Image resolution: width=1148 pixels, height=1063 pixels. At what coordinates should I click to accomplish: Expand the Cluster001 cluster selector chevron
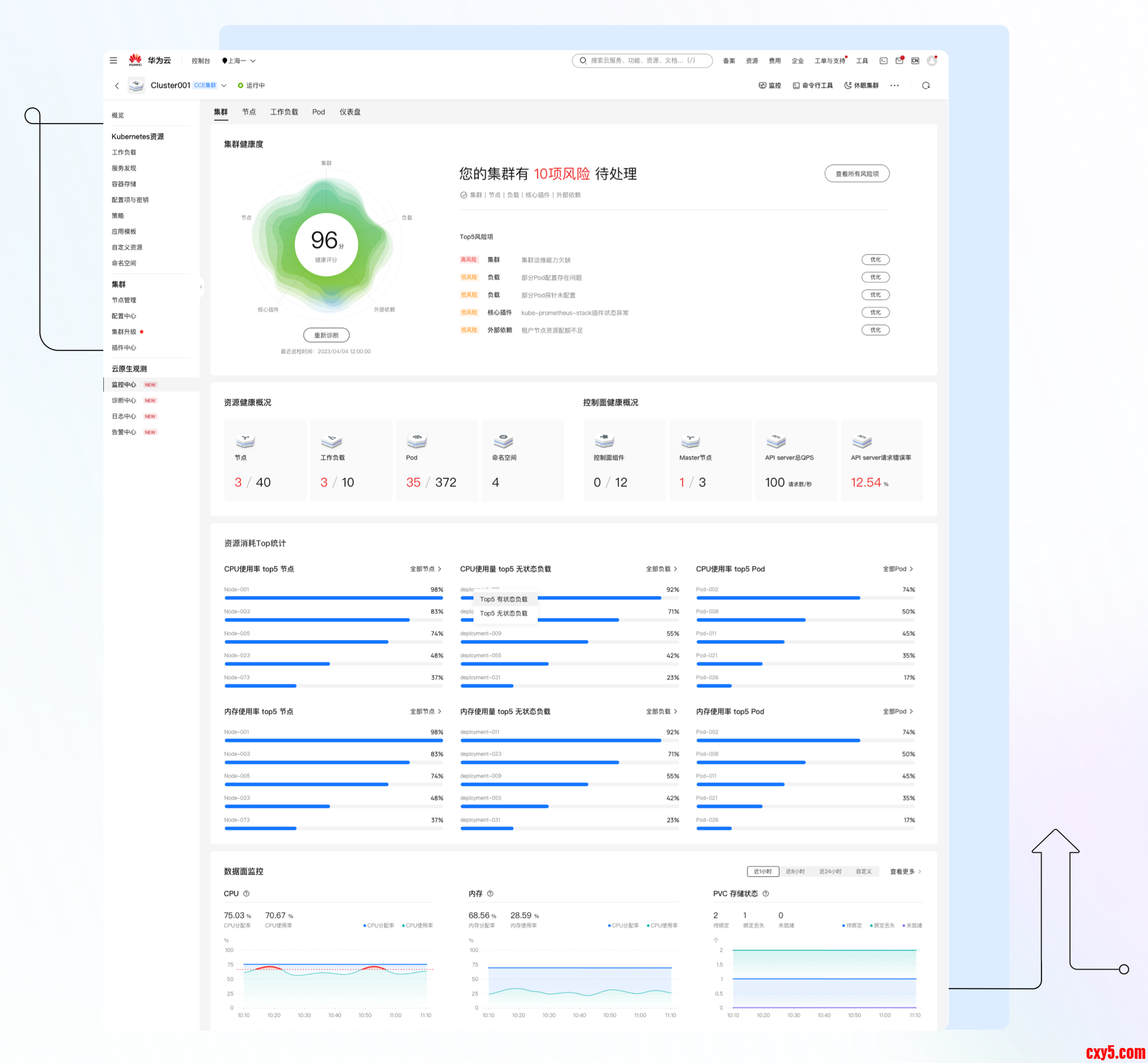(x=224, y=86)
